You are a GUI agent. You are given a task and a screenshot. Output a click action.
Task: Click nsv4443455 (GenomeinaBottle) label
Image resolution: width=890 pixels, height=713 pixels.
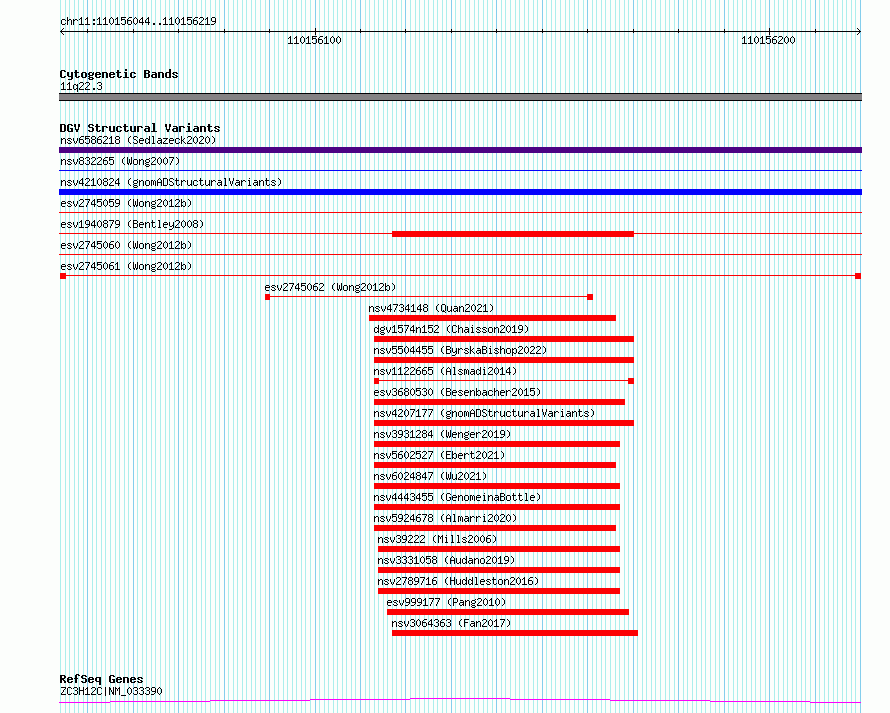(x=457, y=497)
